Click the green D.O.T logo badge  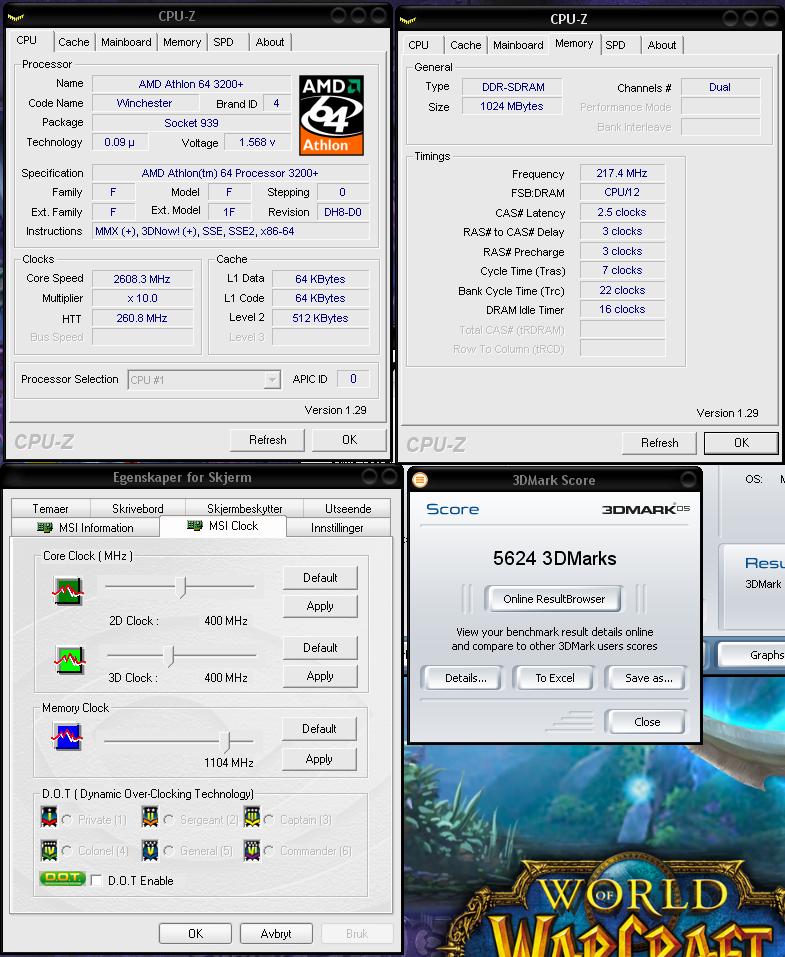[x=62, y=878]
